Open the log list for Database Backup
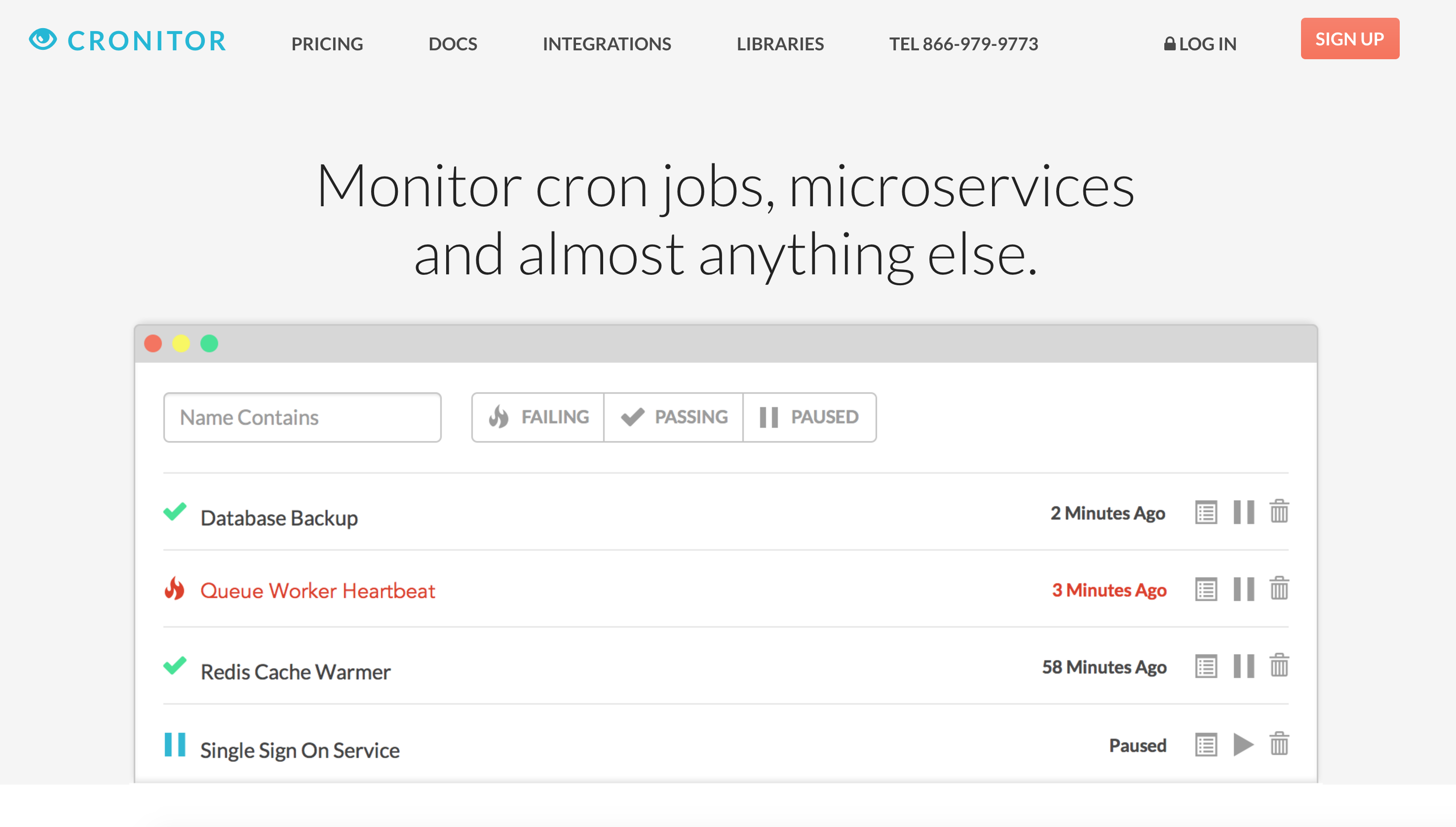The image size is (1456, 827). tap(1205, 512)
